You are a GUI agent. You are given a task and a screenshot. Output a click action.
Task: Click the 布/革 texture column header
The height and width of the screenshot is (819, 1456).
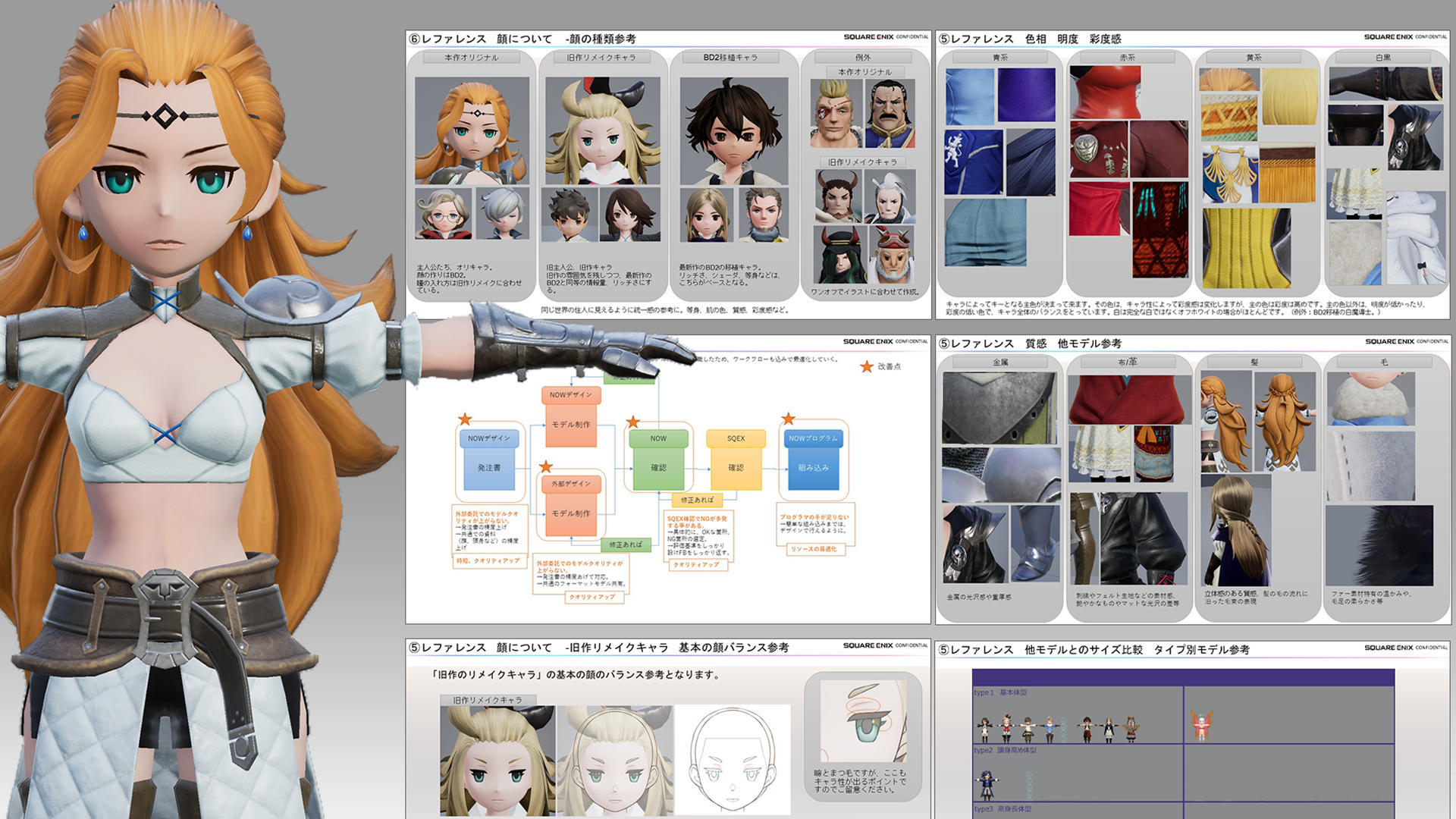(x=1128, y=362)
